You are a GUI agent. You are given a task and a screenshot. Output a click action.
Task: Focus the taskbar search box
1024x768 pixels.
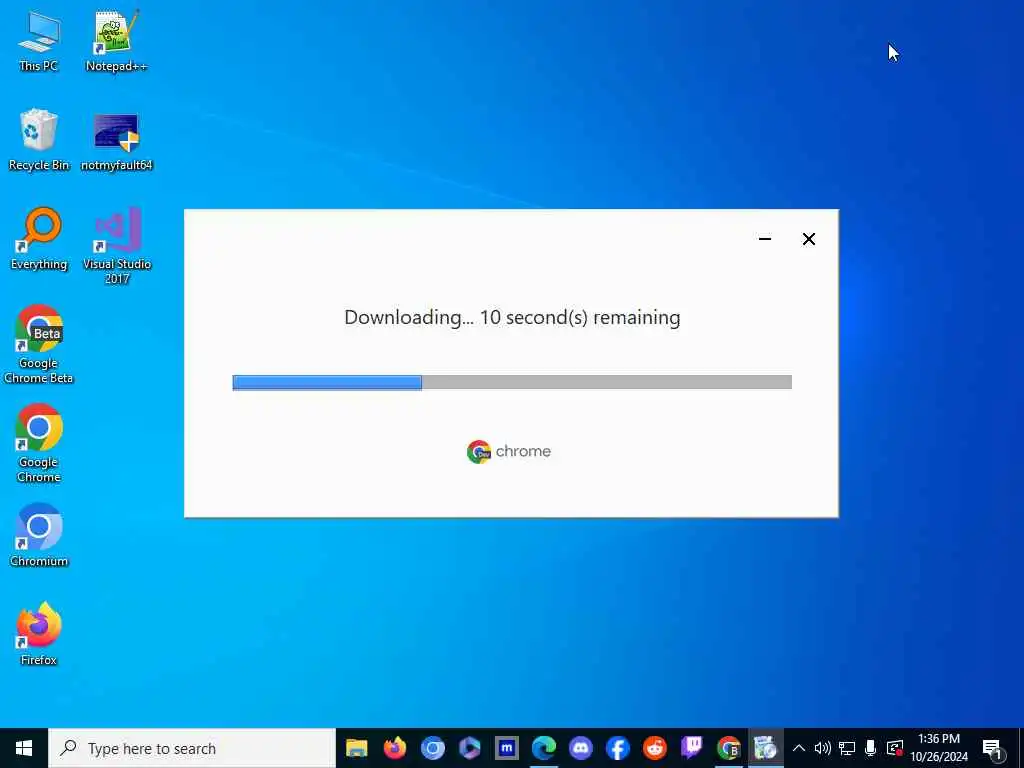(x=192, y=748)
